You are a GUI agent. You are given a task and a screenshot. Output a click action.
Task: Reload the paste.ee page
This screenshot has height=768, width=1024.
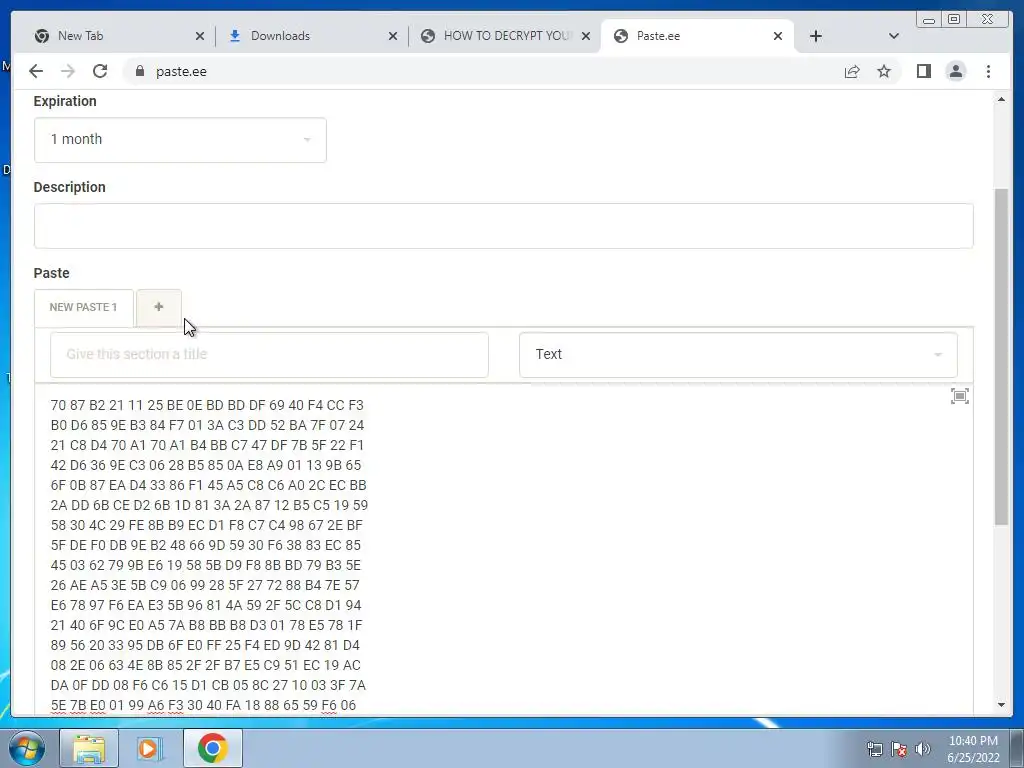tap(100, 71)
